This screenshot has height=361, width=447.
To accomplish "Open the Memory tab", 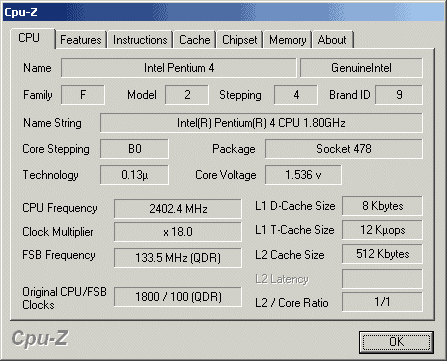I will pyautogui.click(x=288, y=40).
